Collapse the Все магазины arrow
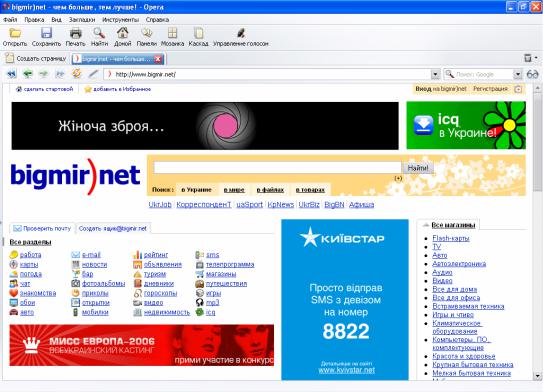The image size is (543, 392). point(426,225)
